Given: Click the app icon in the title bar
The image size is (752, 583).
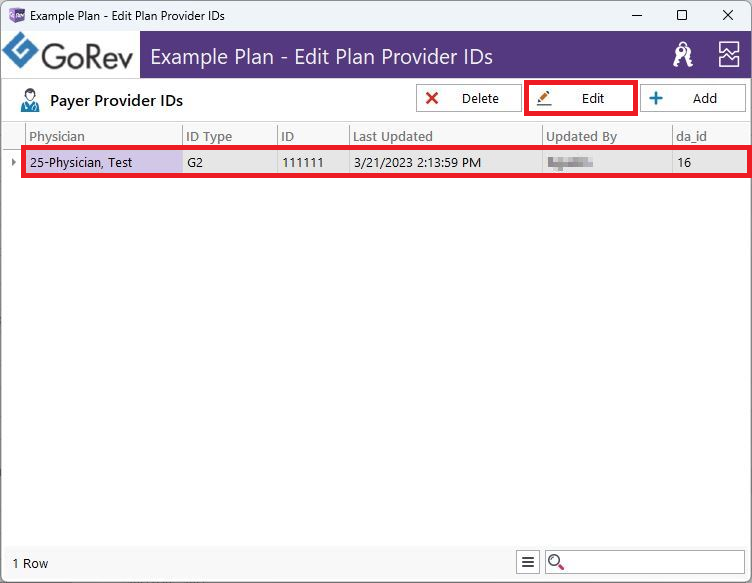Looking at the screenshot, I should [x=17, y=15].
